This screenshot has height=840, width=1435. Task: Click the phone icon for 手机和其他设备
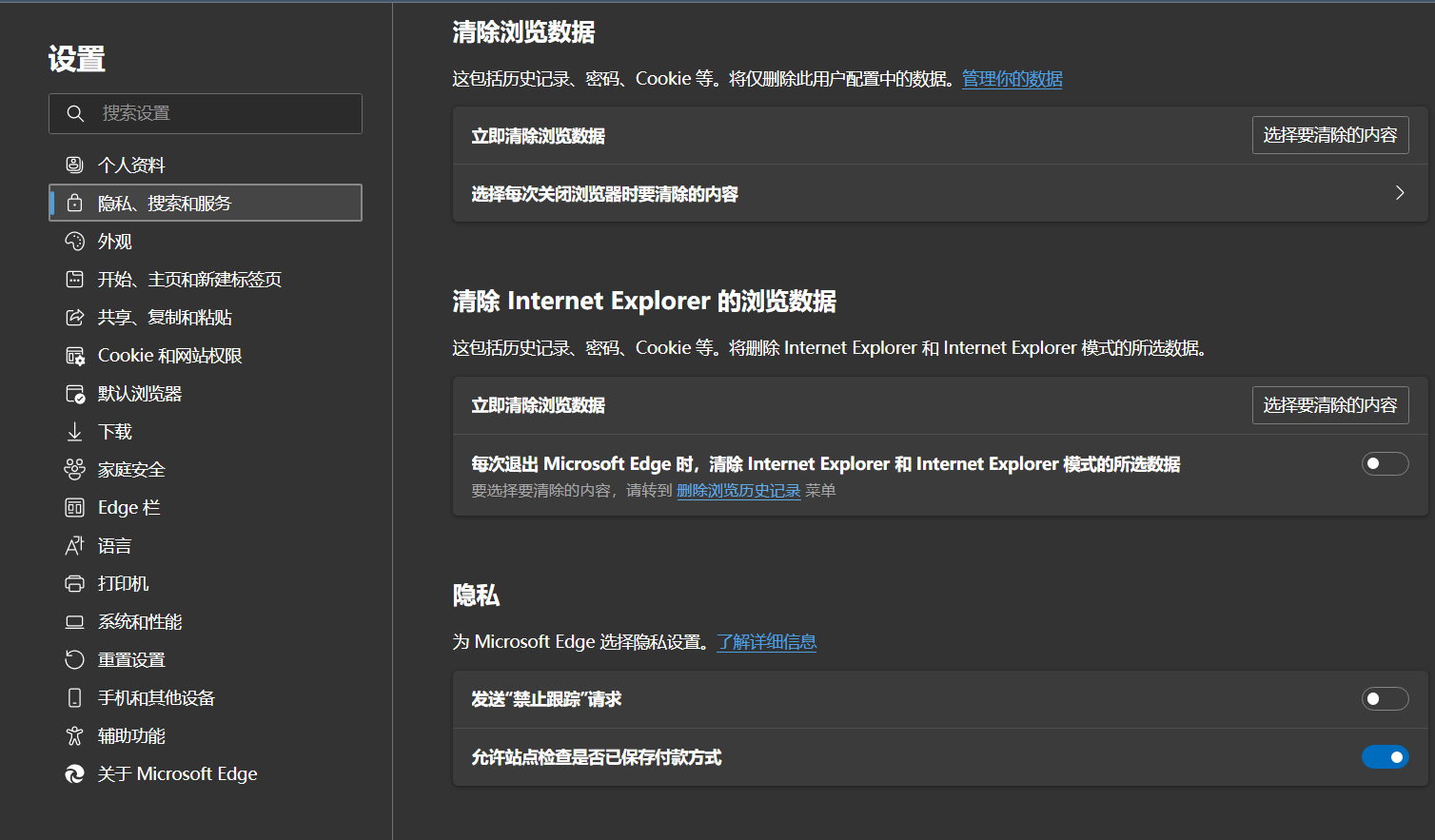coord(74,697)
